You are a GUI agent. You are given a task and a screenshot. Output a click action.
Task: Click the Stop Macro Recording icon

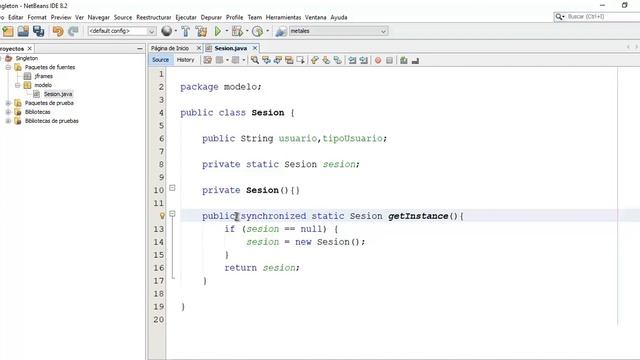tap(389, 60)
